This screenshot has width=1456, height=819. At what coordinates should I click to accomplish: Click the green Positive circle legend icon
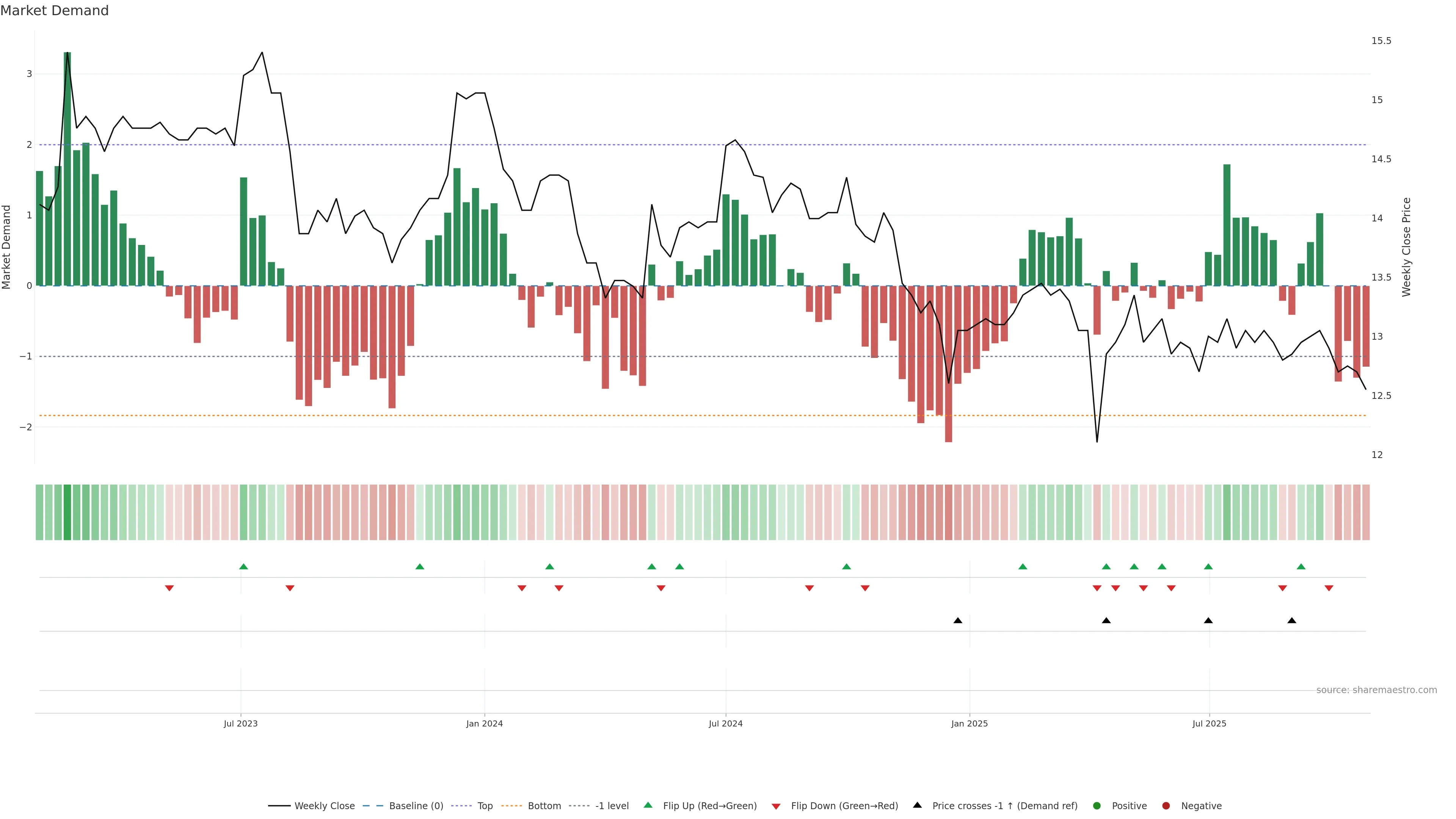coord(1097,805)
